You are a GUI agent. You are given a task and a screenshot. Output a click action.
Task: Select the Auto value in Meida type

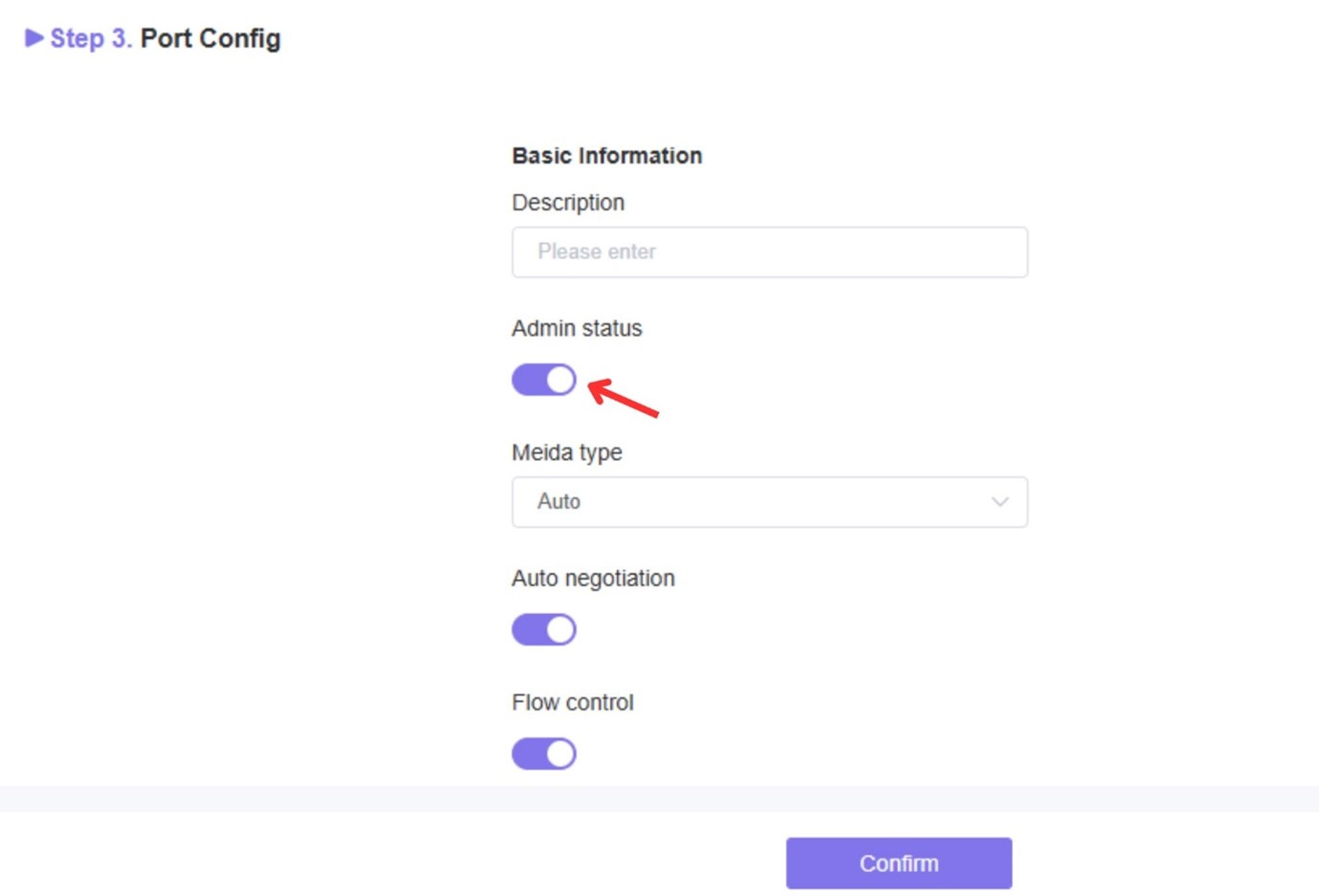click(x=559, y=502)
